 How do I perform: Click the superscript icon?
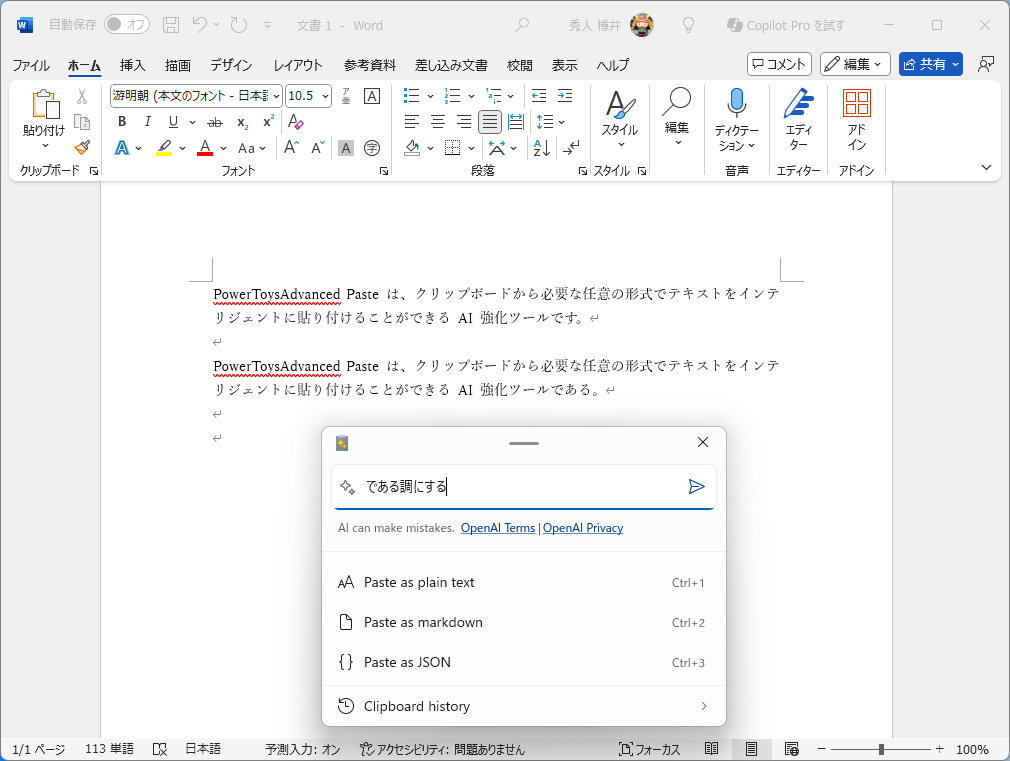(266, 121)
